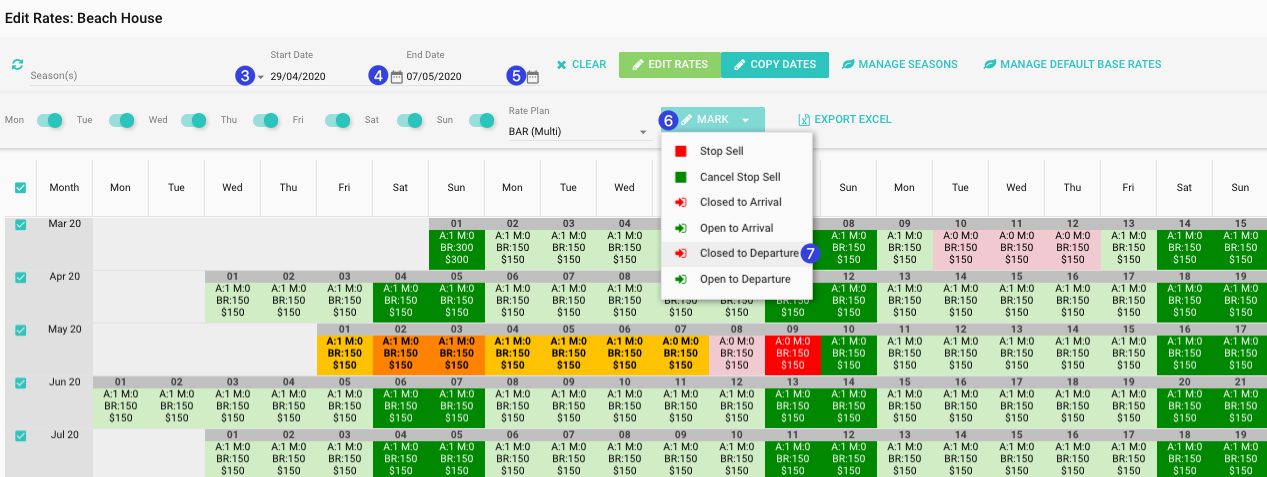Click the Export Excel spreadsheet icon

point(804,120)
